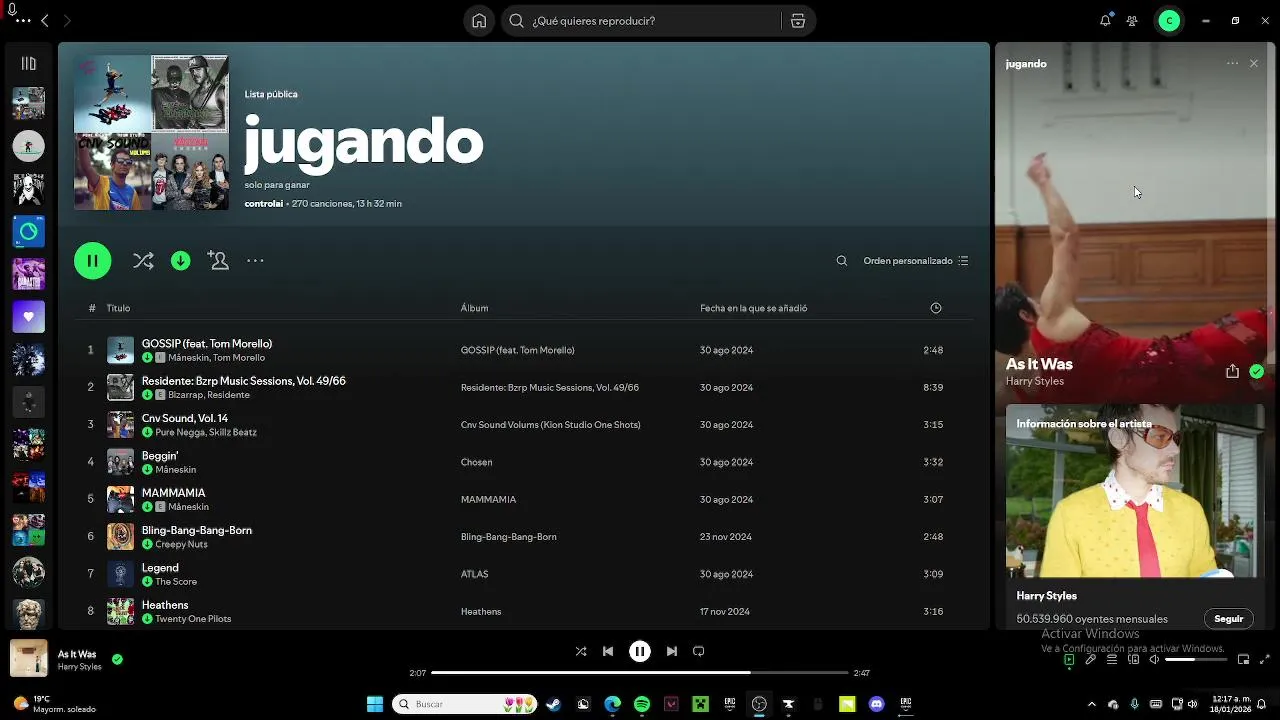
Task: Open Discord from the taskbar
Action: pos(877,704)
